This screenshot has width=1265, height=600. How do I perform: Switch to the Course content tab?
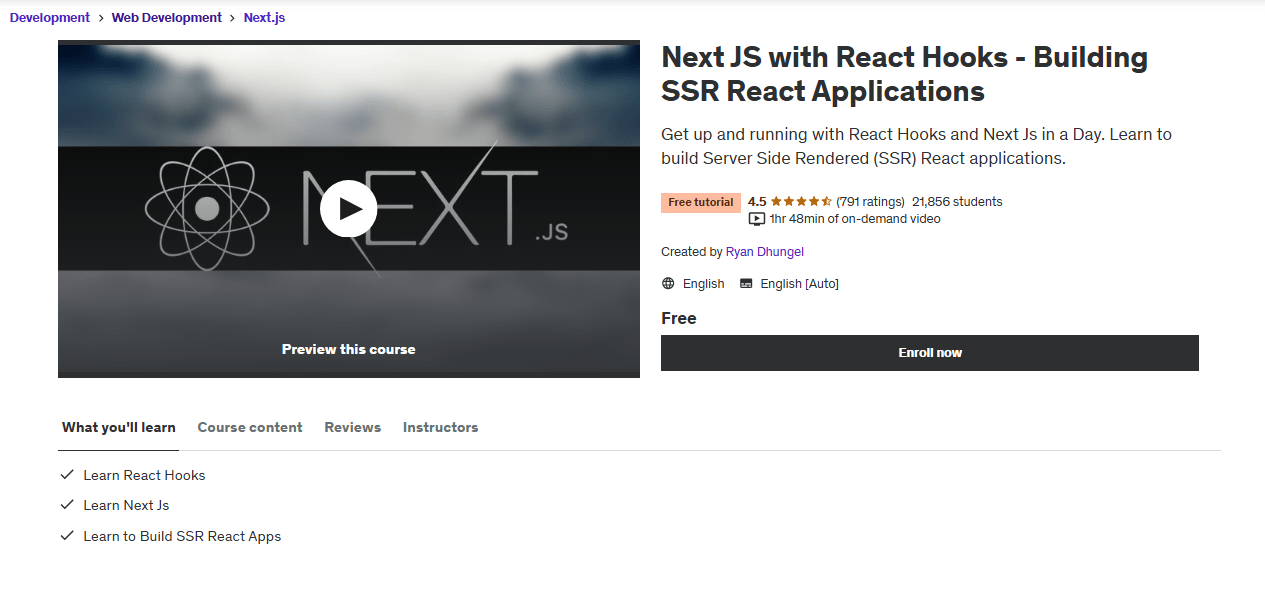click(250, 427)
